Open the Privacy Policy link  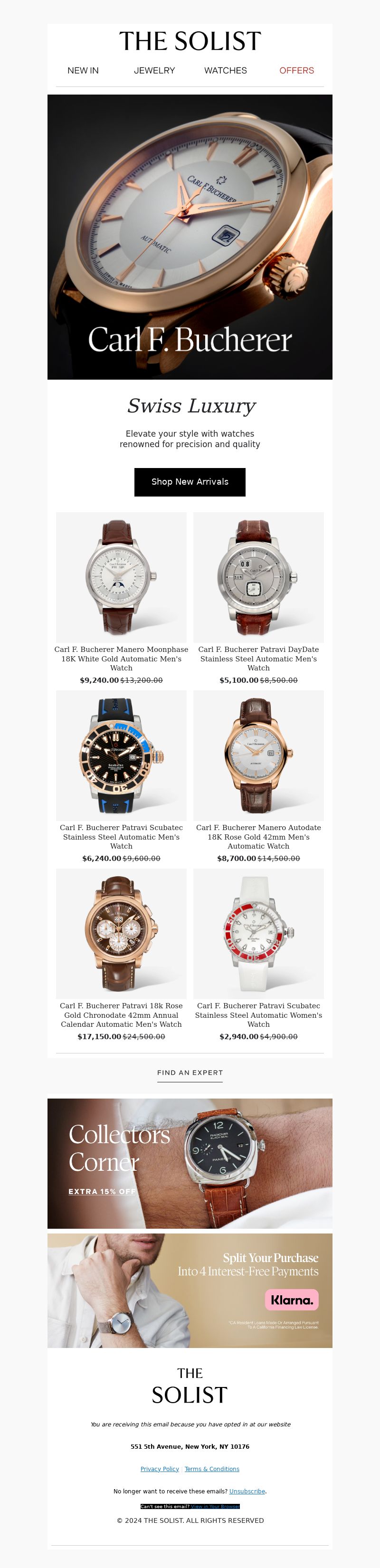pyautogui.click(x=160, y=1469)
